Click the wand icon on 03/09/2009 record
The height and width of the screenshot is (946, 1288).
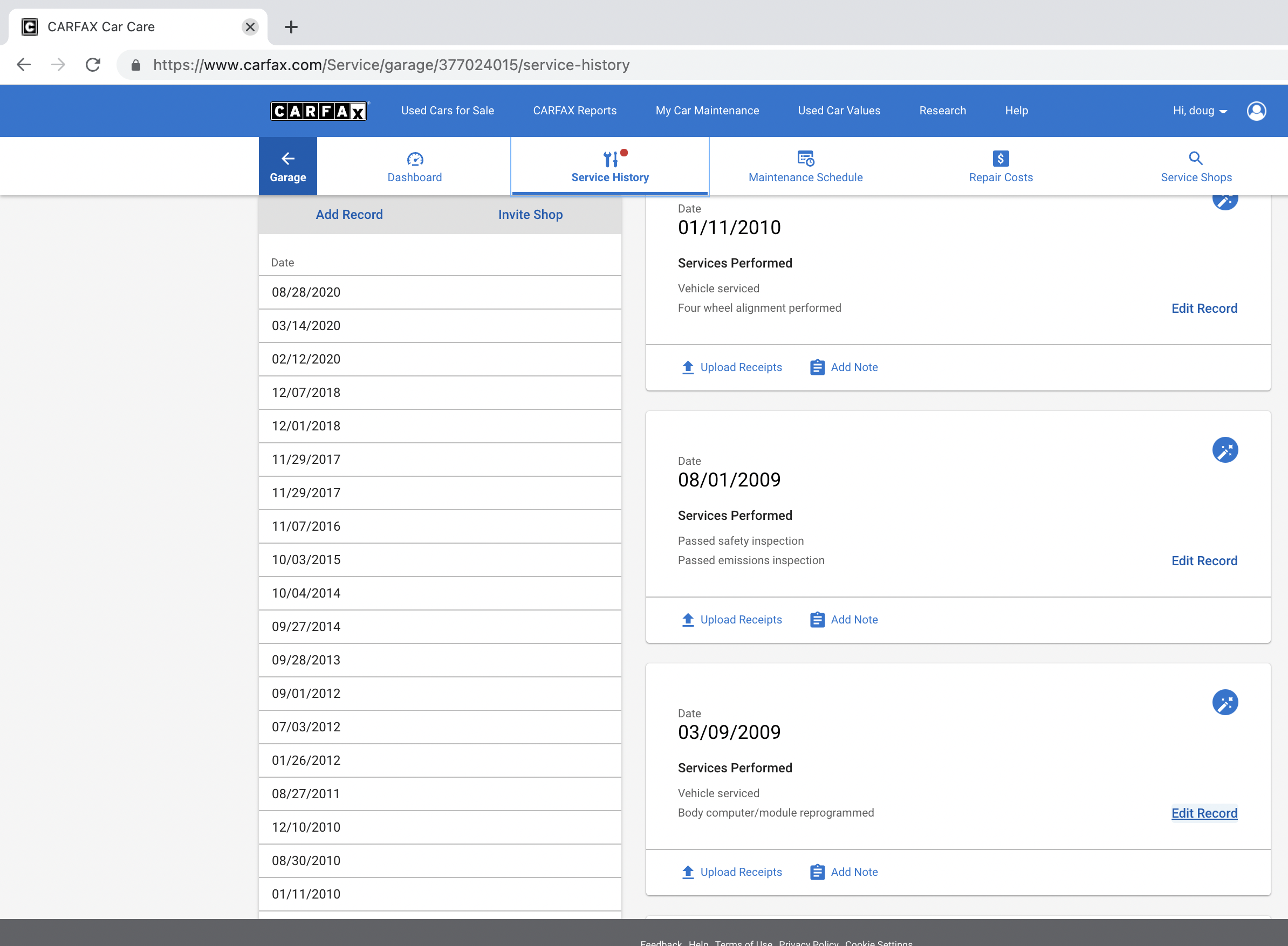(1225, 703)
